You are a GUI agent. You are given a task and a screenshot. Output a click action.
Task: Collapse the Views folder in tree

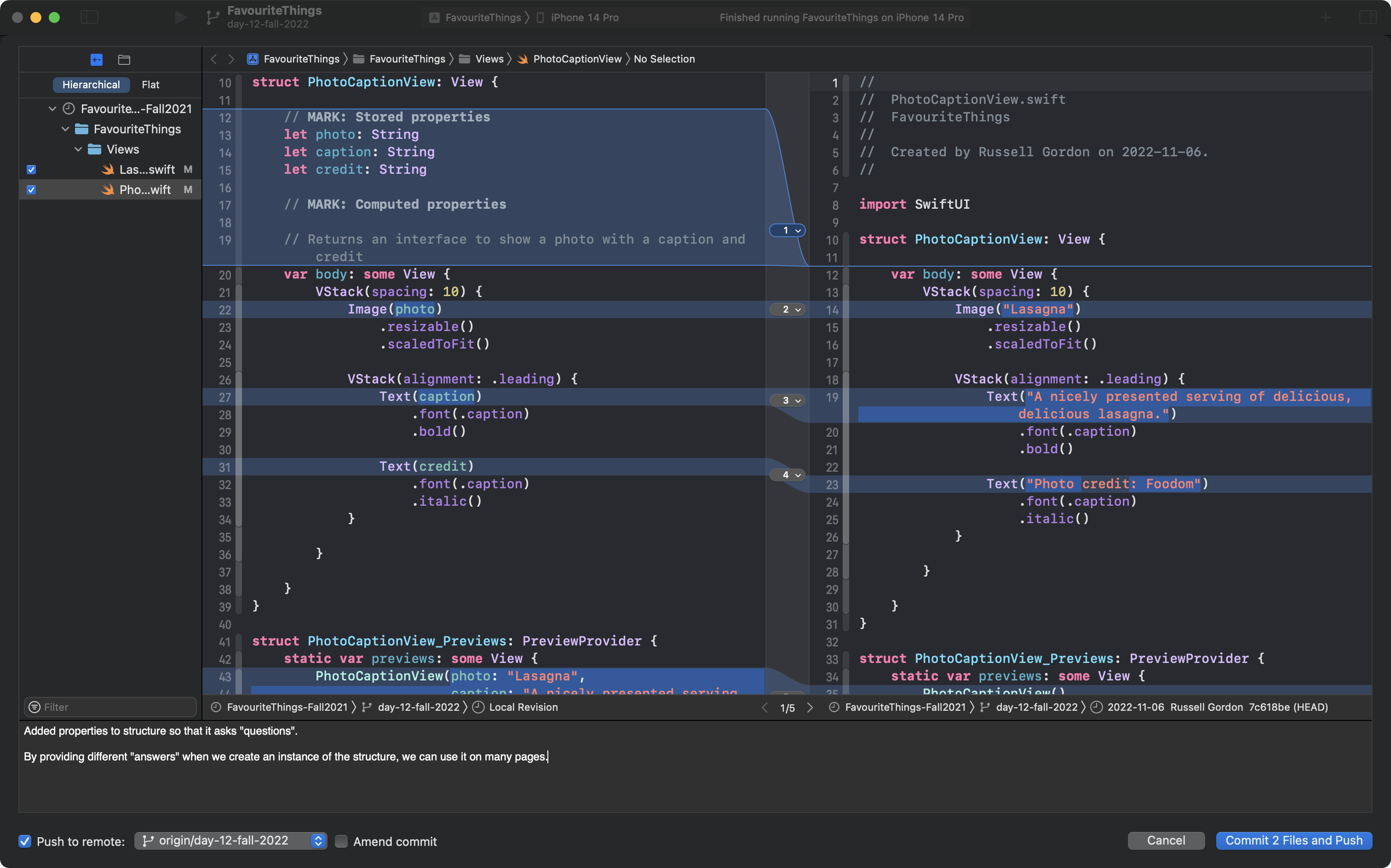click(78, 149)
